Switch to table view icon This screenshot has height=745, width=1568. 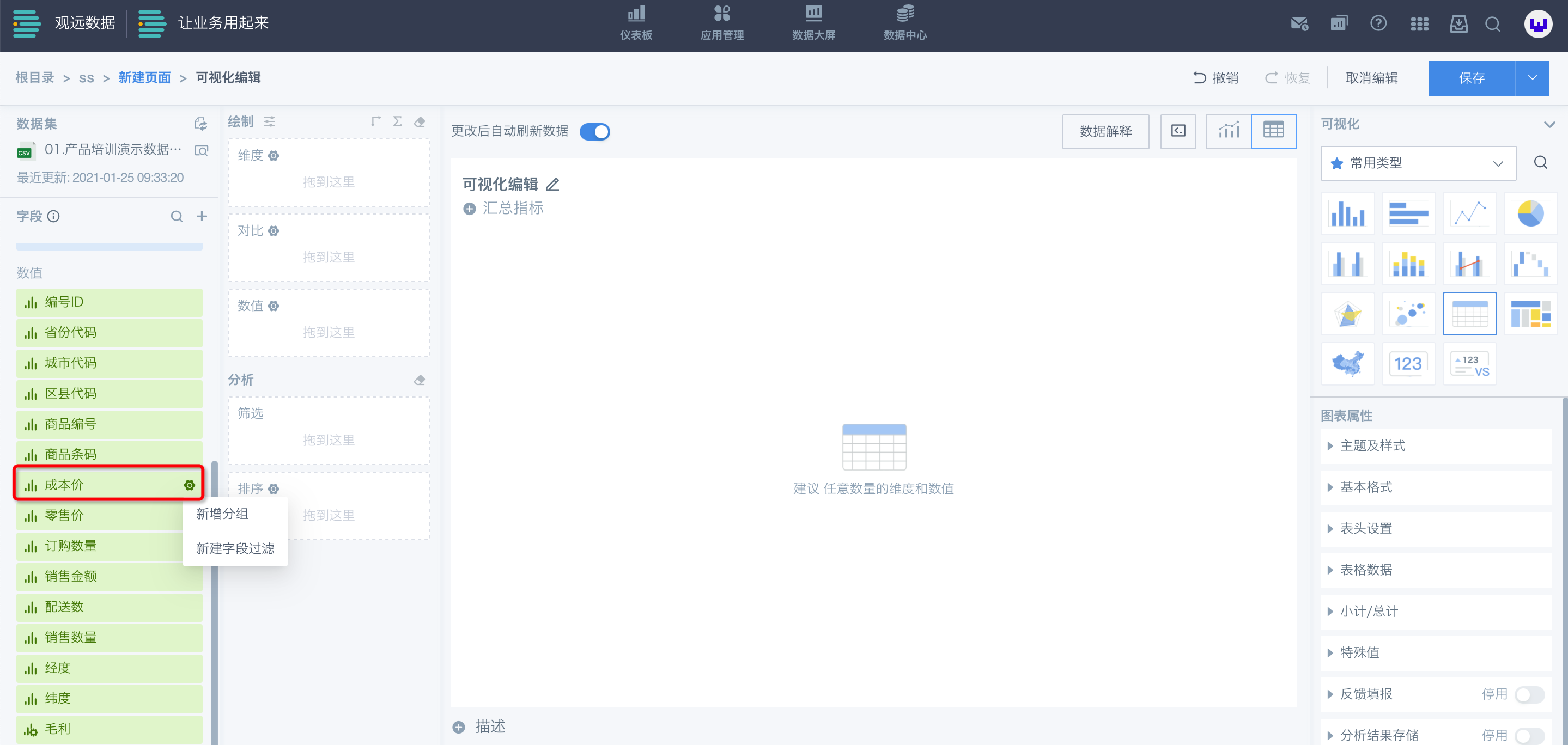(x=1273, y=131)
